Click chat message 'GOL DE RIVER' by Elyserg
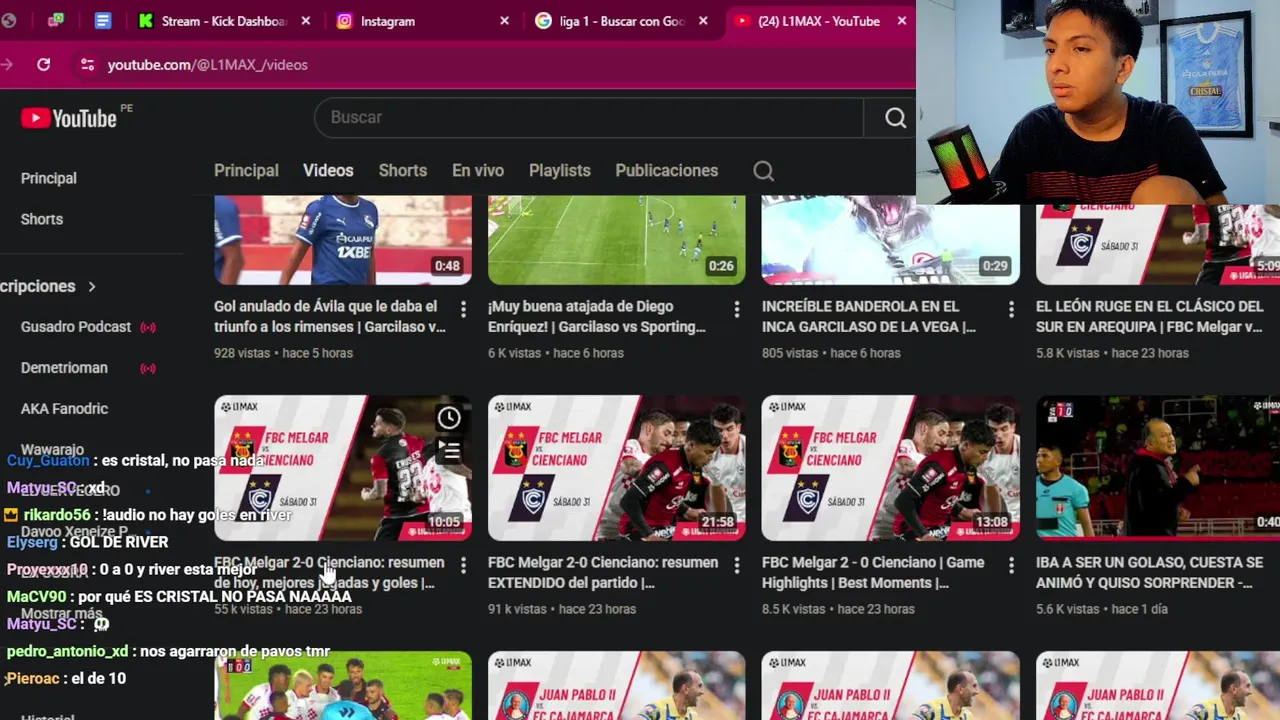The height and width of the screenshot is (720, 1280). [x=119, y=542]
